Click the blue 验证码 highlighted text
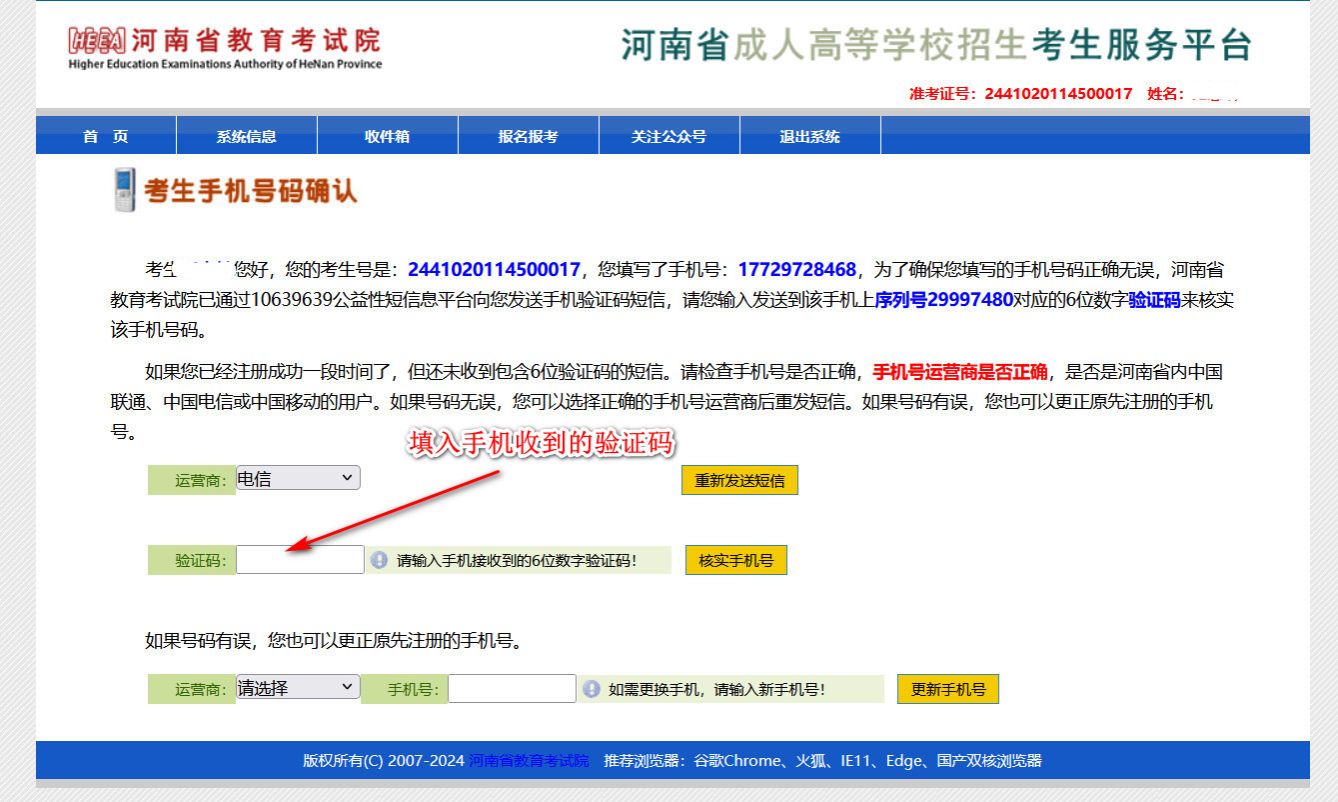The height and width of the screenshot is (802, 1338). pyautogui.click(x=1154, y=299)
